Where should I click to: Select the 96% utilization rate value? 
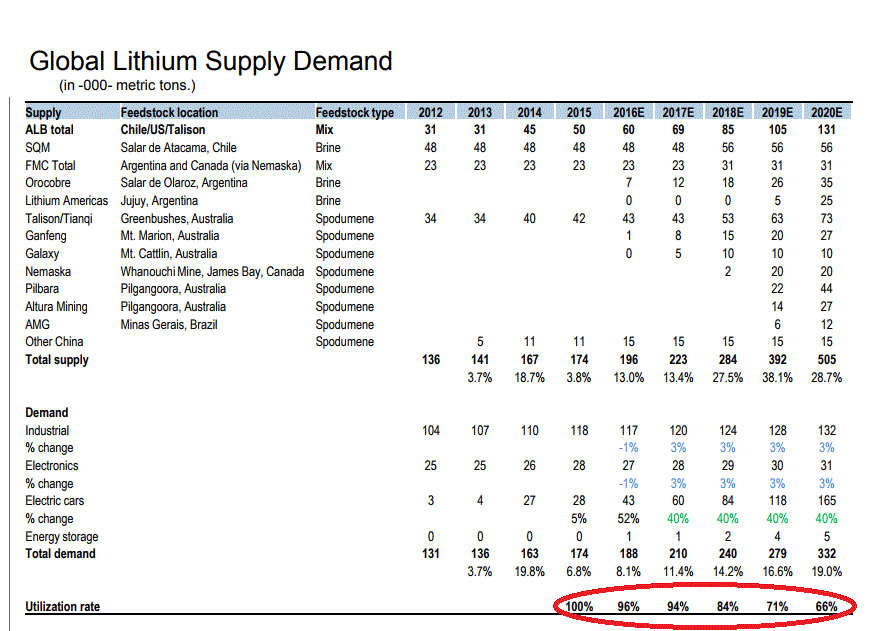click(x=628, y=607)
